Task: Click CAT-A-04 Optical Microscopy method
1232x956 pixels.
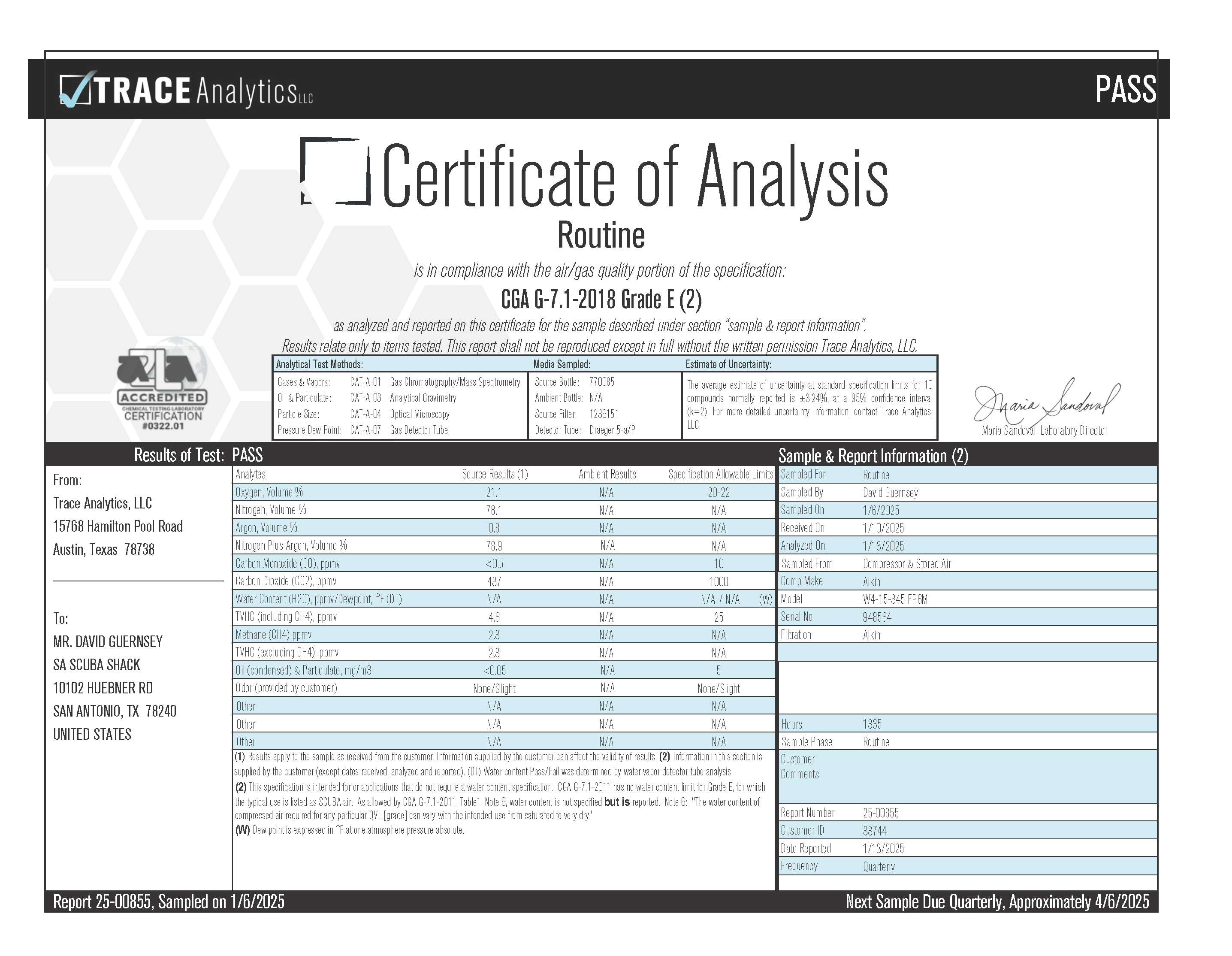Action: pyautogui.click(x=399, y=414)
